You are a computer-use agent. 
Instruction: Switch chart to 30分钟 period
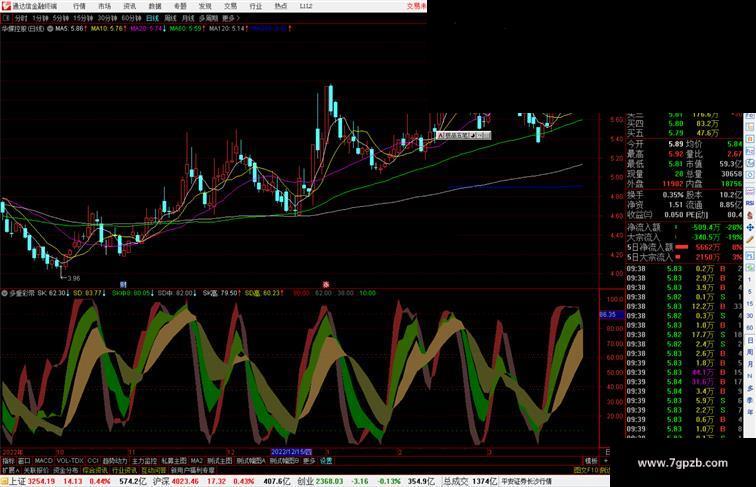107,18
